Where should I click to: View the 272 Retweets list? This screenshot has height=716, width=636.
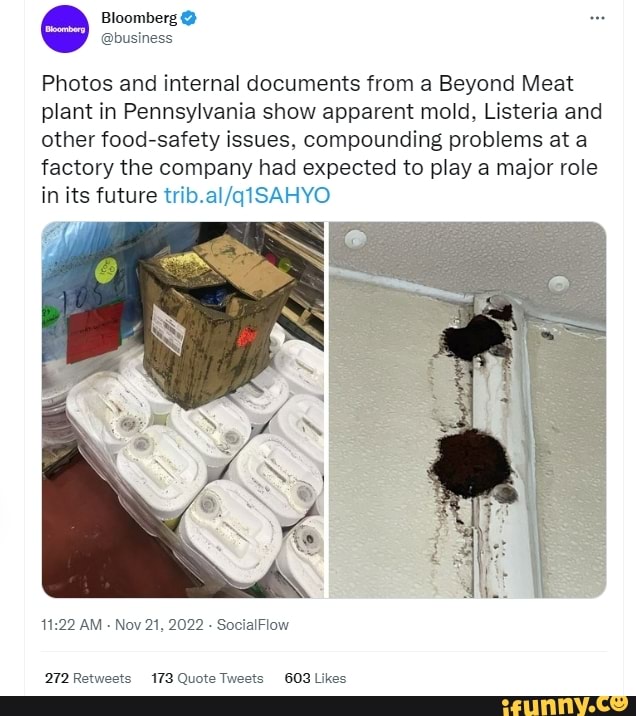pyautogui.click(x=88, y=677)
